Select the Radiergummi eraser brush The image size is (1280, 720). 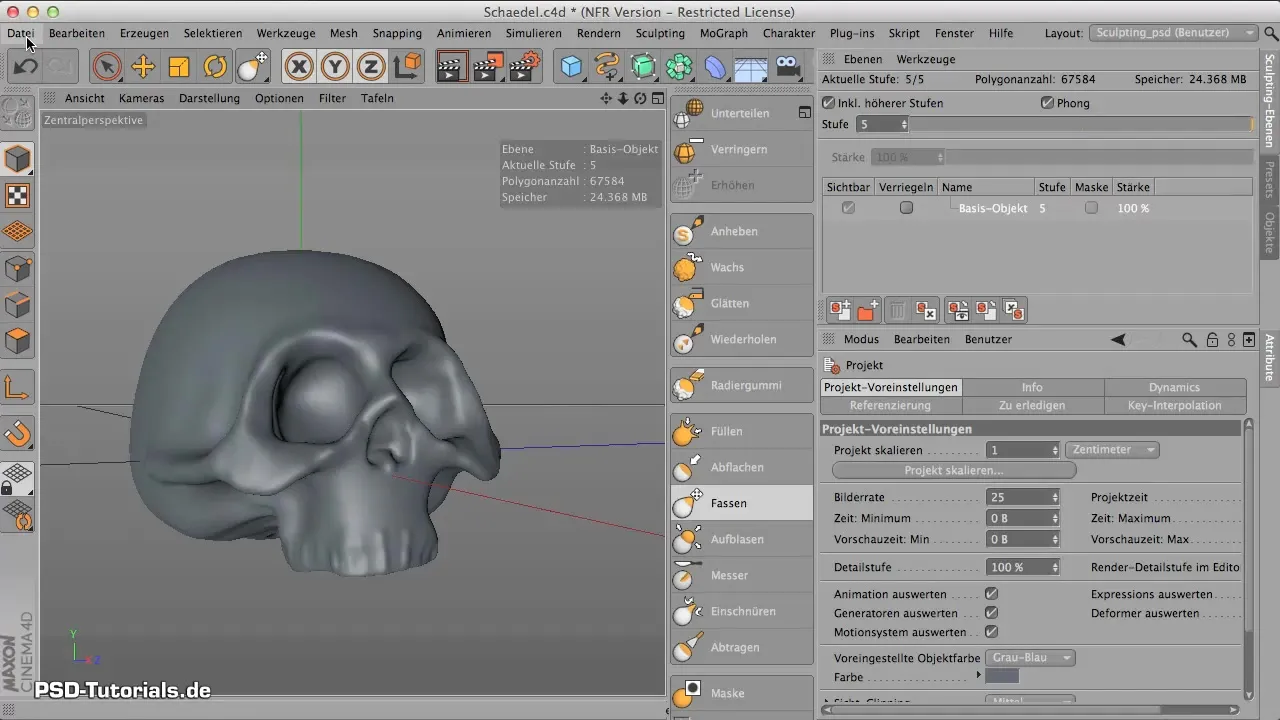741,386
